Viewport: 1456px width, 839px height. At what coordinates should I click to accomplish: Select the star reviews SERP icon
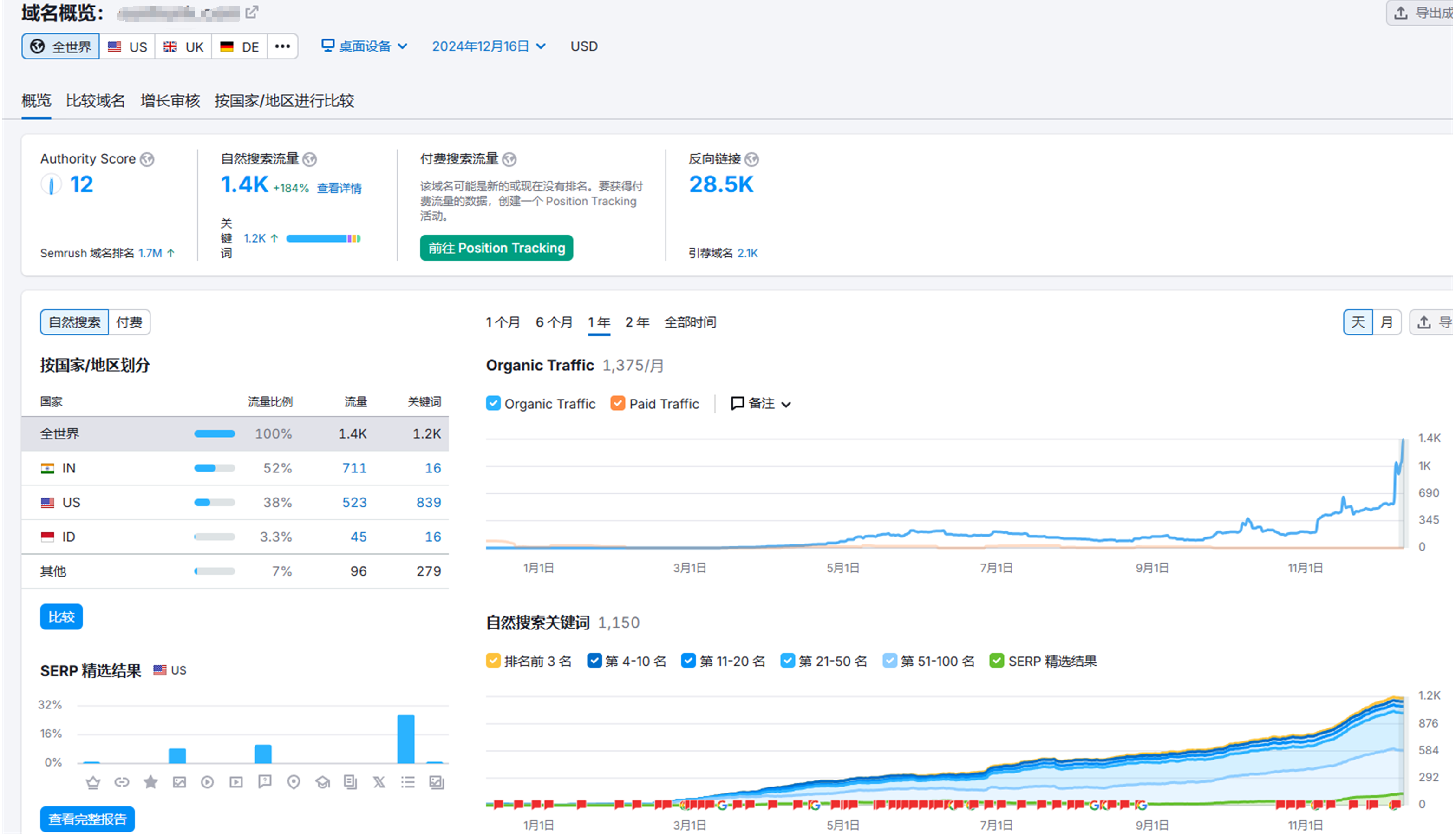pyautogui.click(x=150, y=782)
